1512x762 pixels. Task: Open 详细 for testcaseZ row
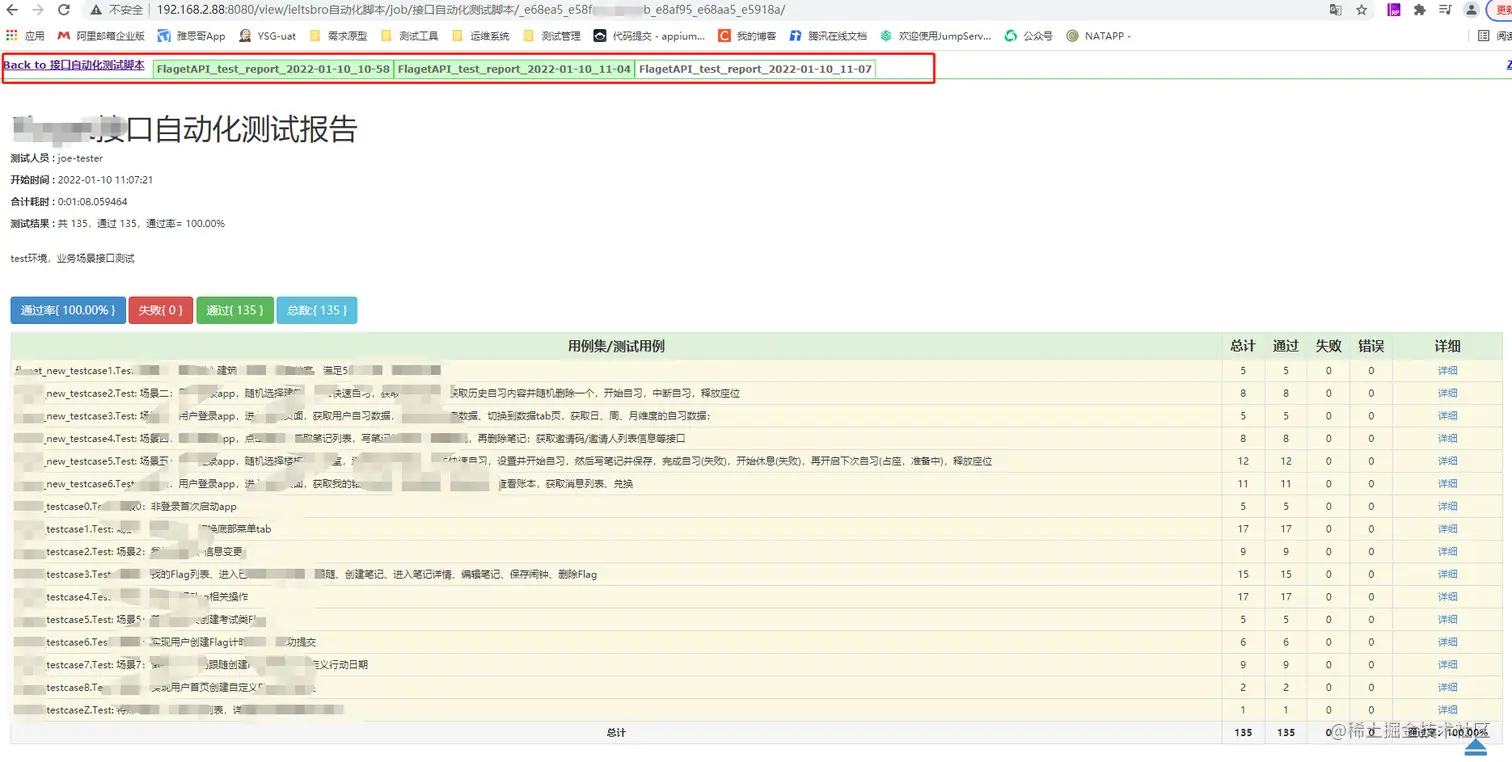1447,710
